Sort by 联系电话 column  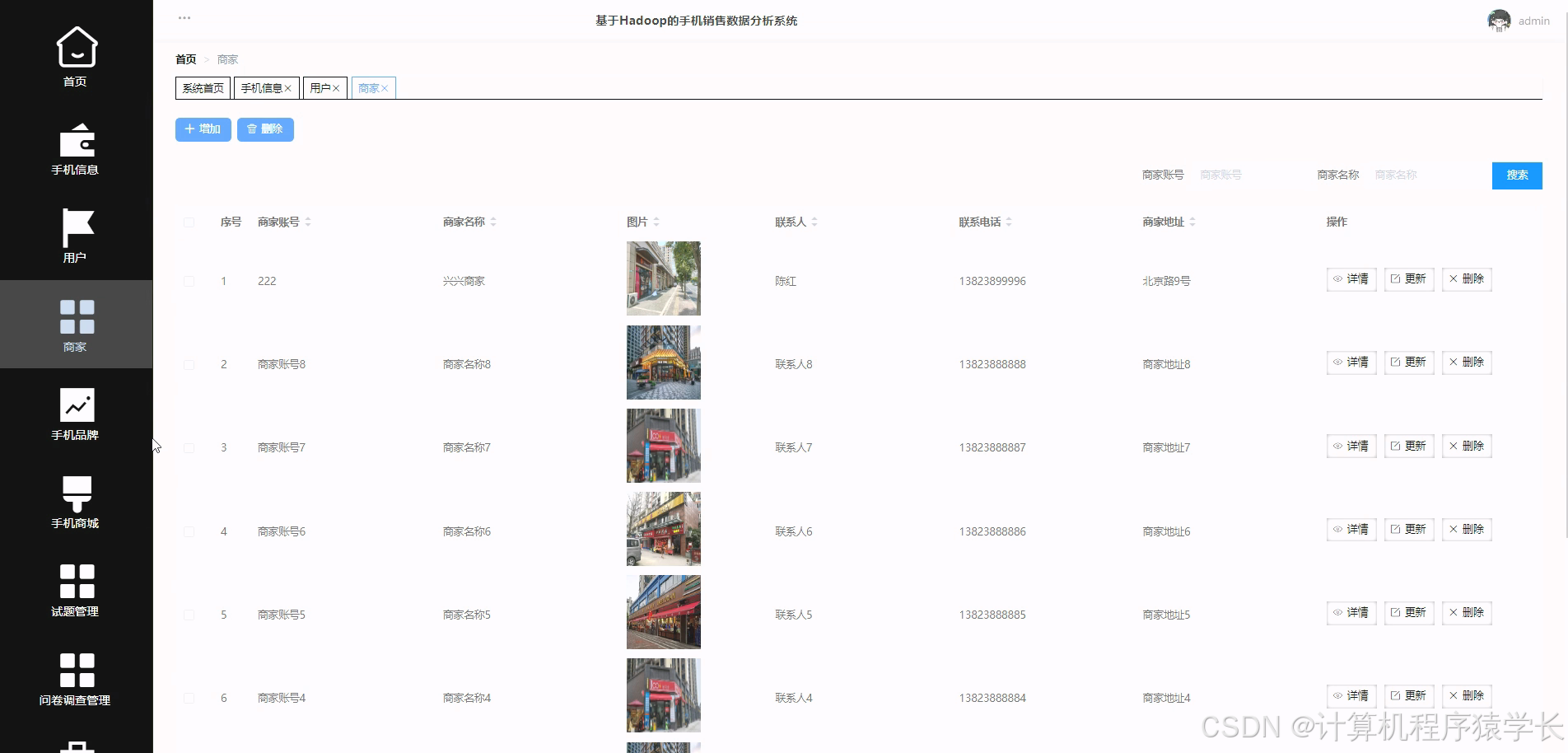point(1009,222)
